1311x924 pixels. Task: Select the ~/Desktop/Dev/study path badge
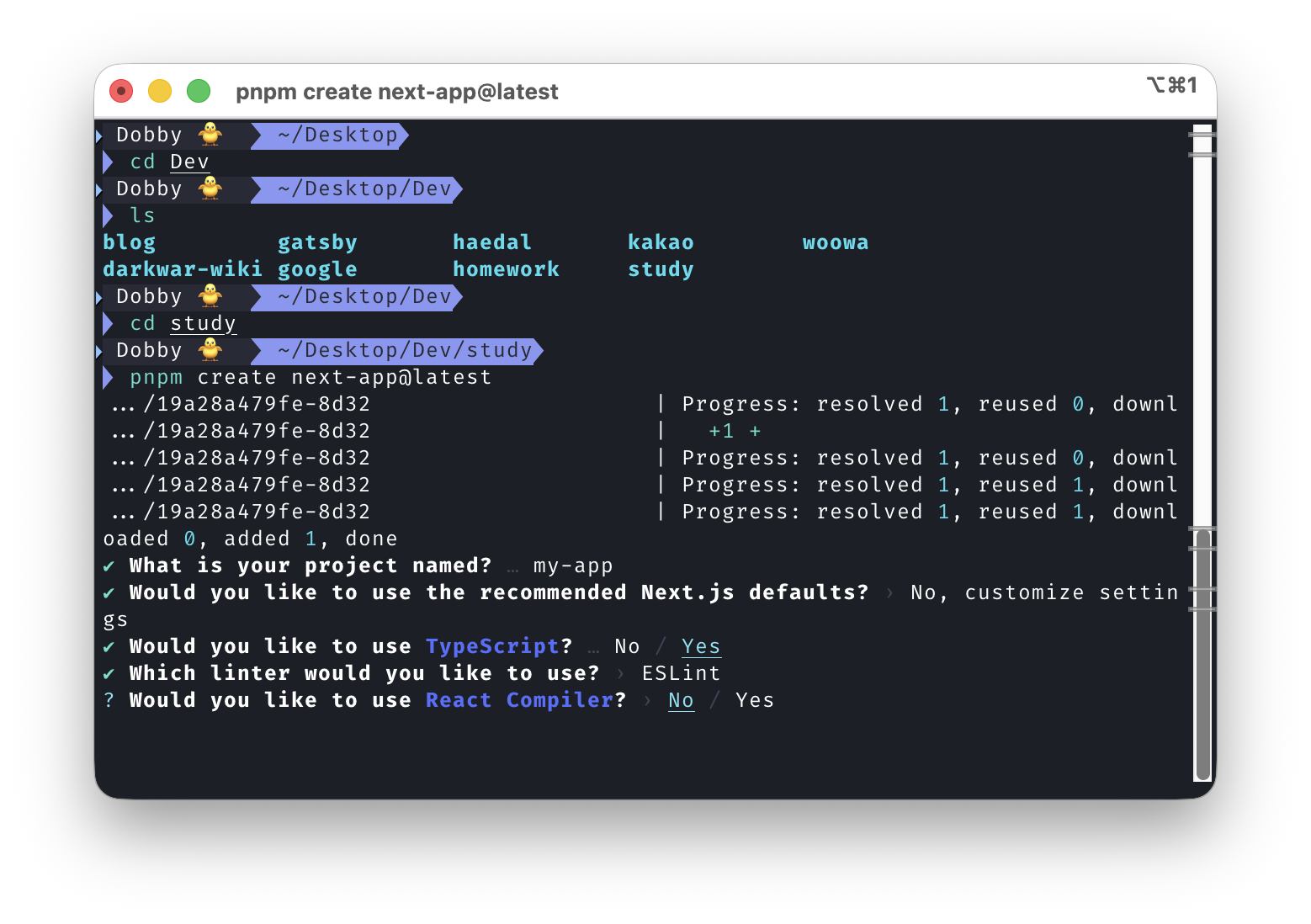pos(397,350)
